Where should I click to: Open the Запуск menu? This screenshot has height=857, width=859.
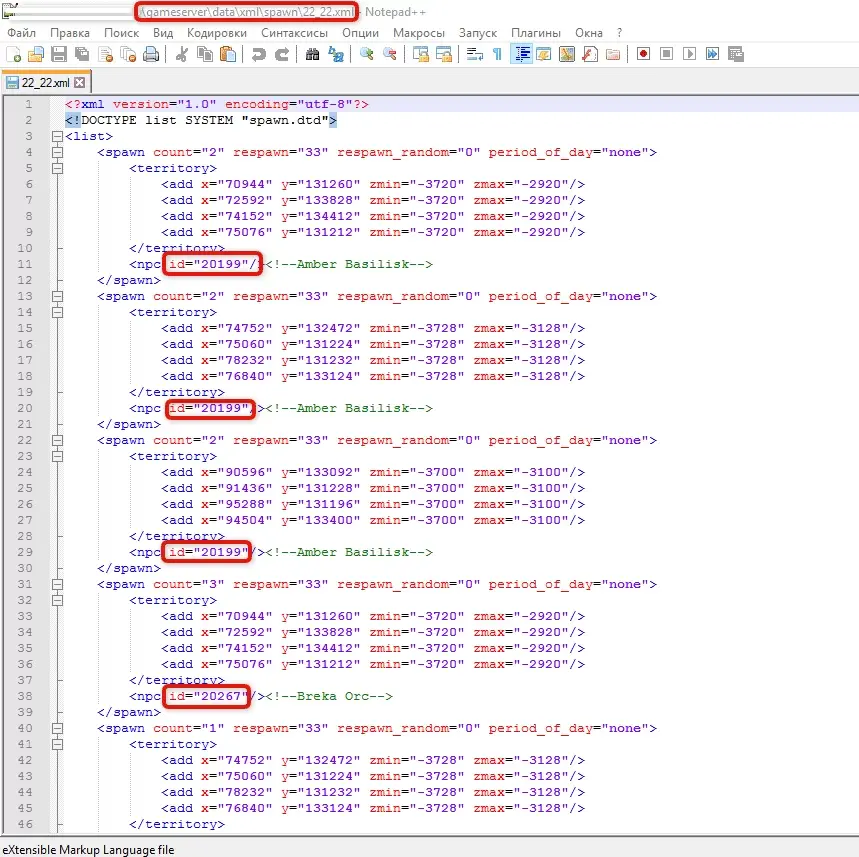[x=478, y=33]
